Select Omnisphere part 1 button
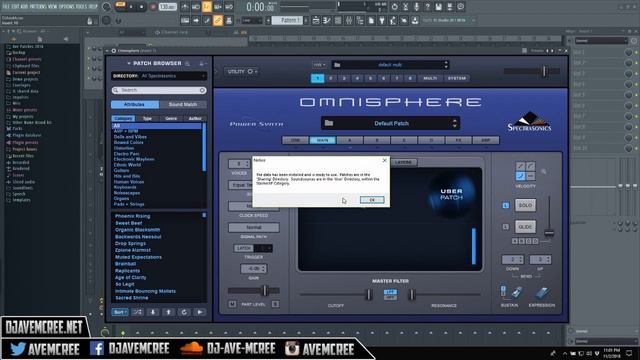The width and height of the screenshot is (640, 360). (318, 78)
